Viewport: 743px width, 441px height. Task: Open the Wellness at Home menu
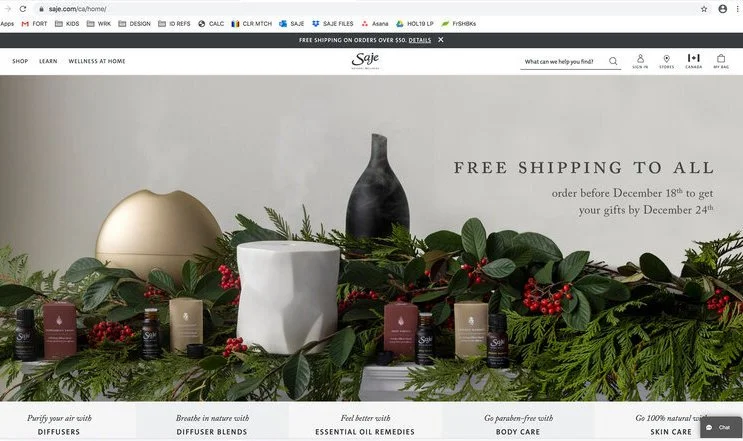click(97, 61)
